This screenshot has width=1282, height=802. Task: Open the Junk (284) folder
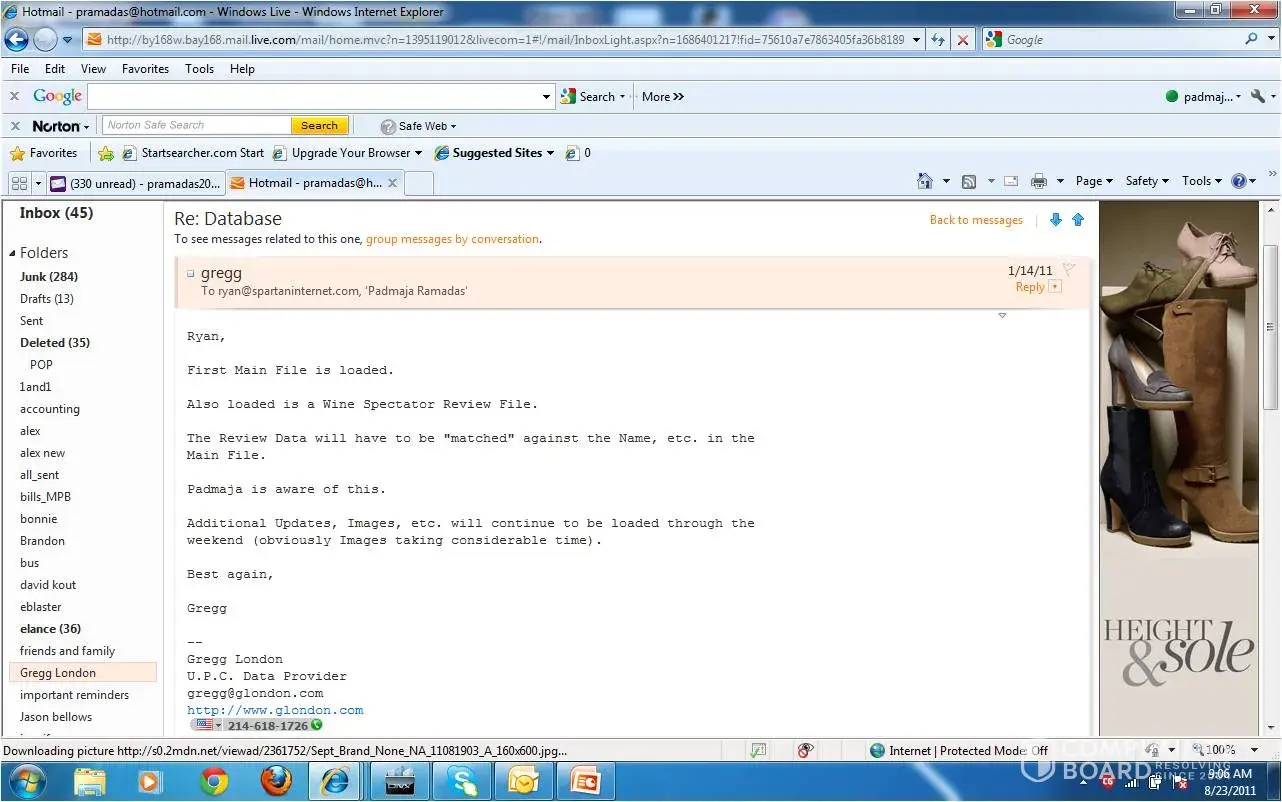pos(49,277)
